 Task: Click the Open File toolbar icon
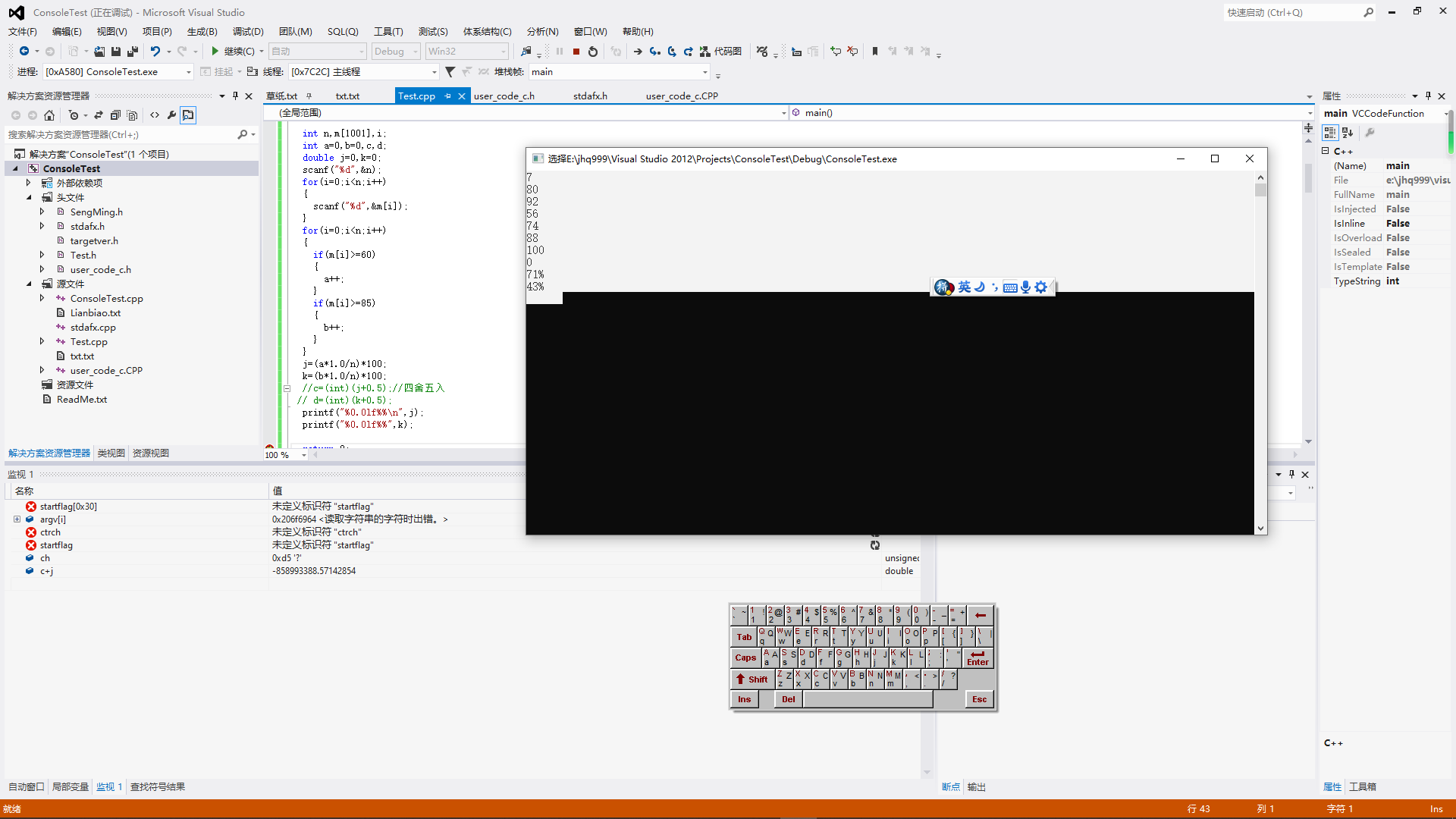tap(99, 51)
